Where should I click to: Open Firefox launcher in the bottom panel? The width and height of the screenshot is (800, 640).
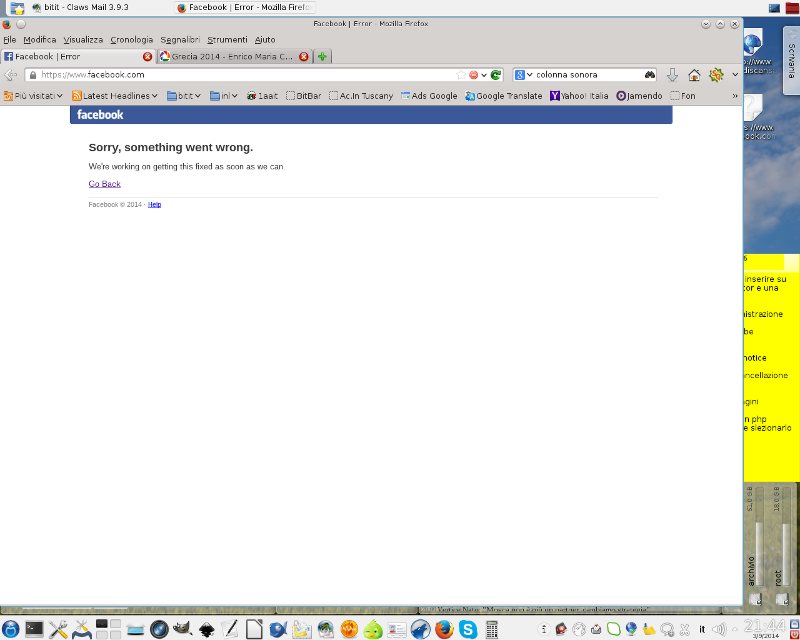point(444,629)
